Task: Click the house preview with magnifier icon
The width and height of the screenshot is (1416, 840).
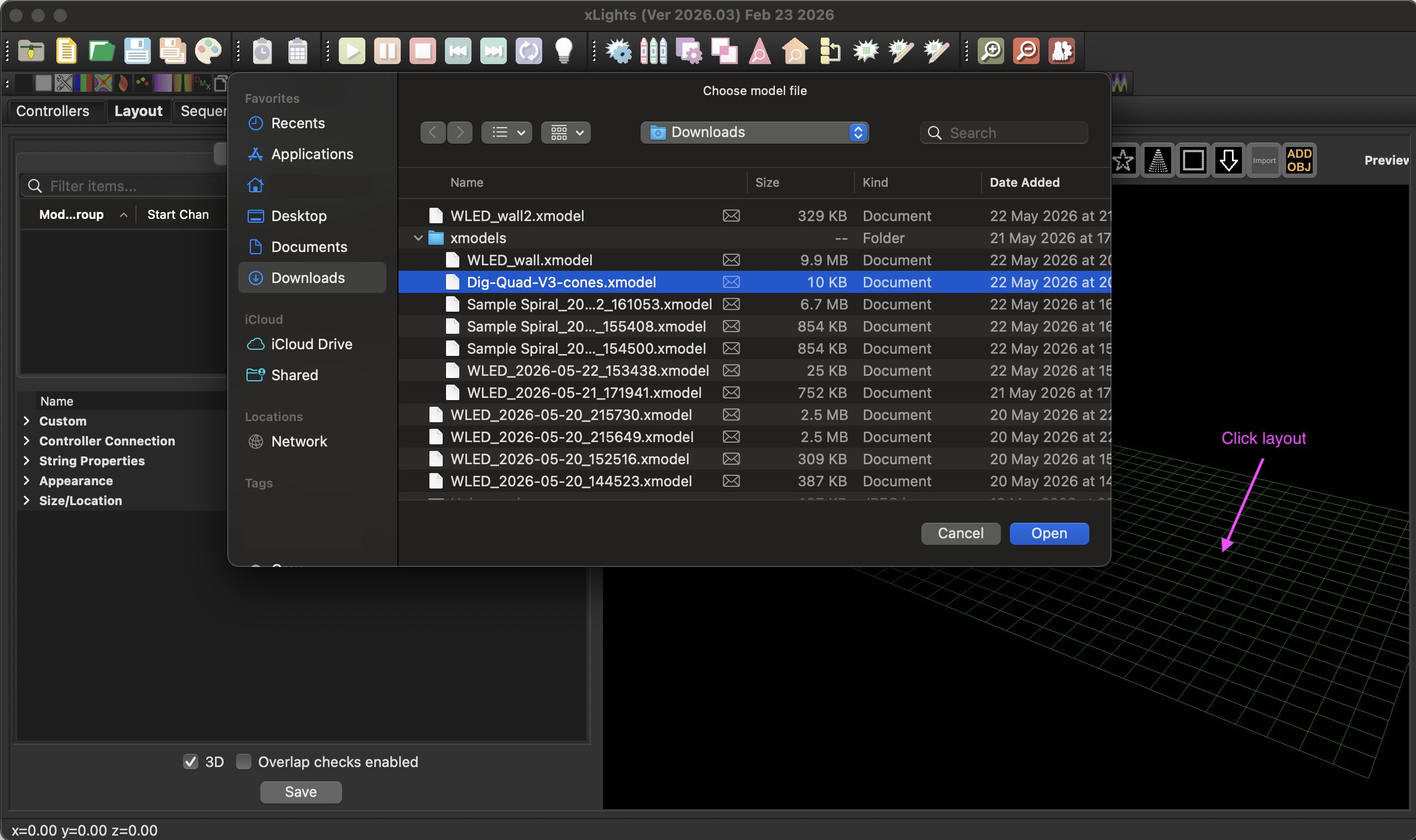Action: (795, 51)
